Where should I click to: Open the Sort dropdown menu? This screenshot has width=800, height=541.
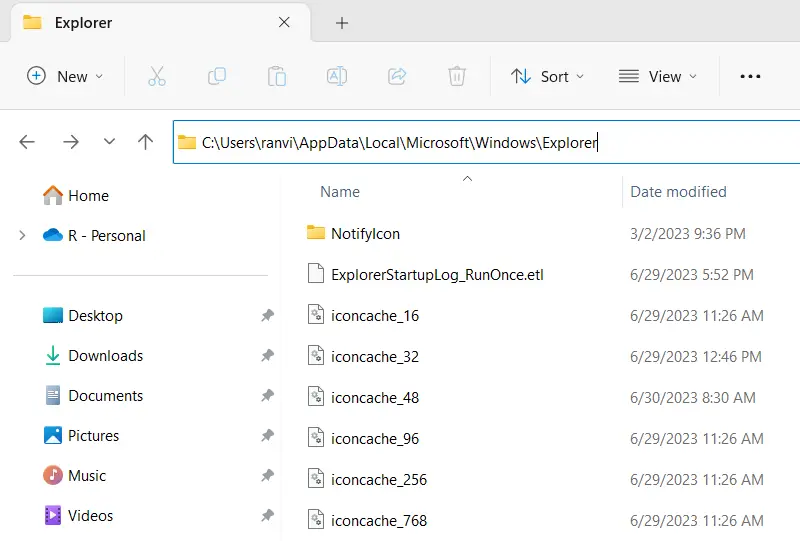coord(547,77)
